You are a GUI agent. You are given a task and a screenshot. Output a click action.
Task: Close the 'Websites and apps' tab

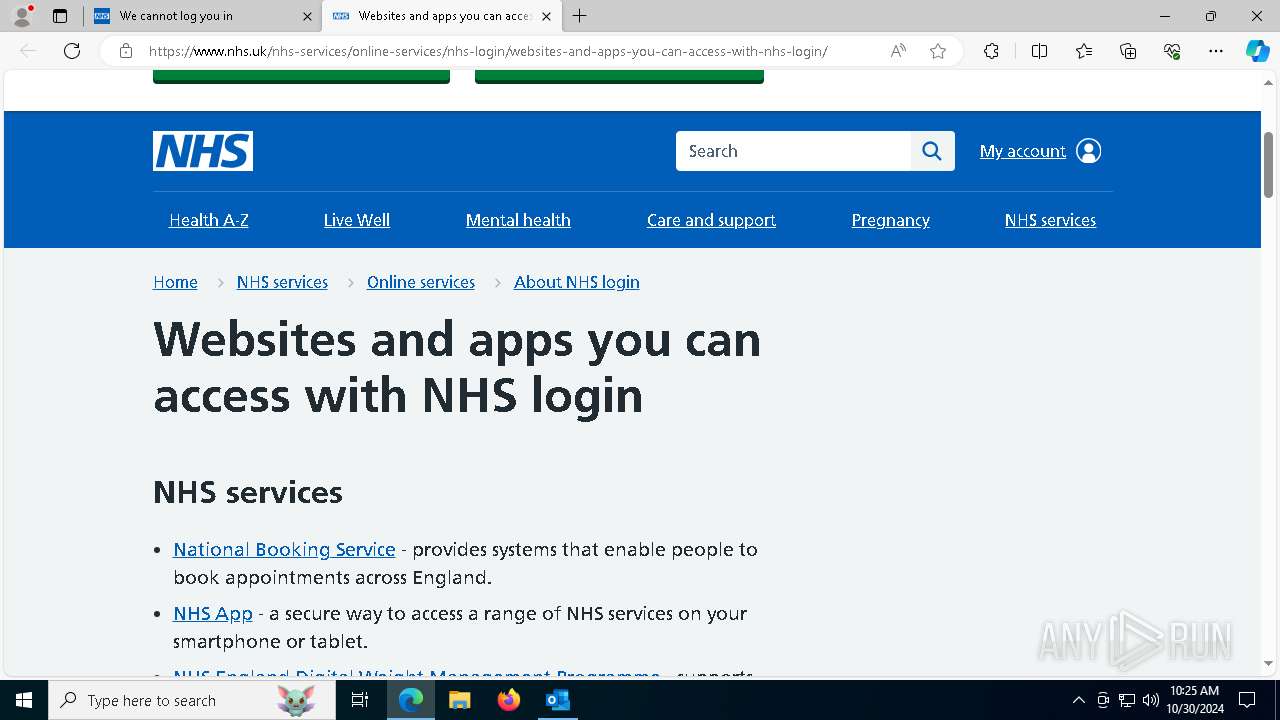[546, 16]
